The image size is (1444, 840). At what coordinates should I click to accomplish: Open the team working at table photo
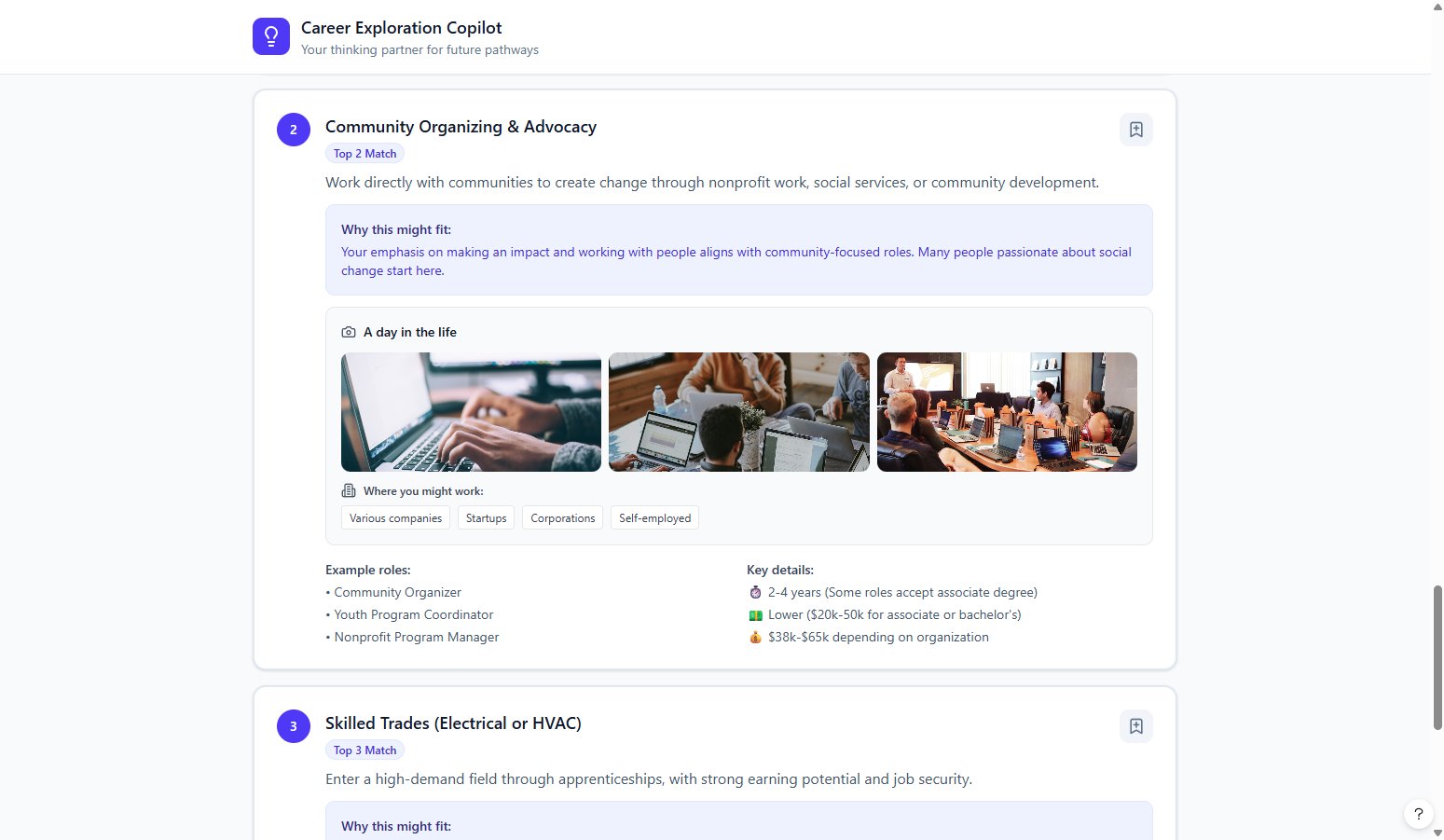click(739, 412)
